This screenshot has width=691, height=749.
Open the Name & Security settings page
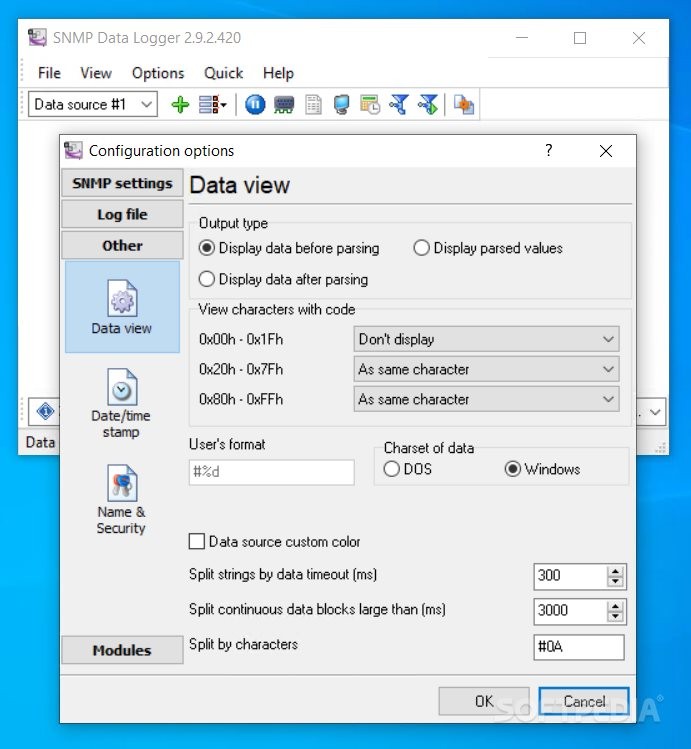121,499
